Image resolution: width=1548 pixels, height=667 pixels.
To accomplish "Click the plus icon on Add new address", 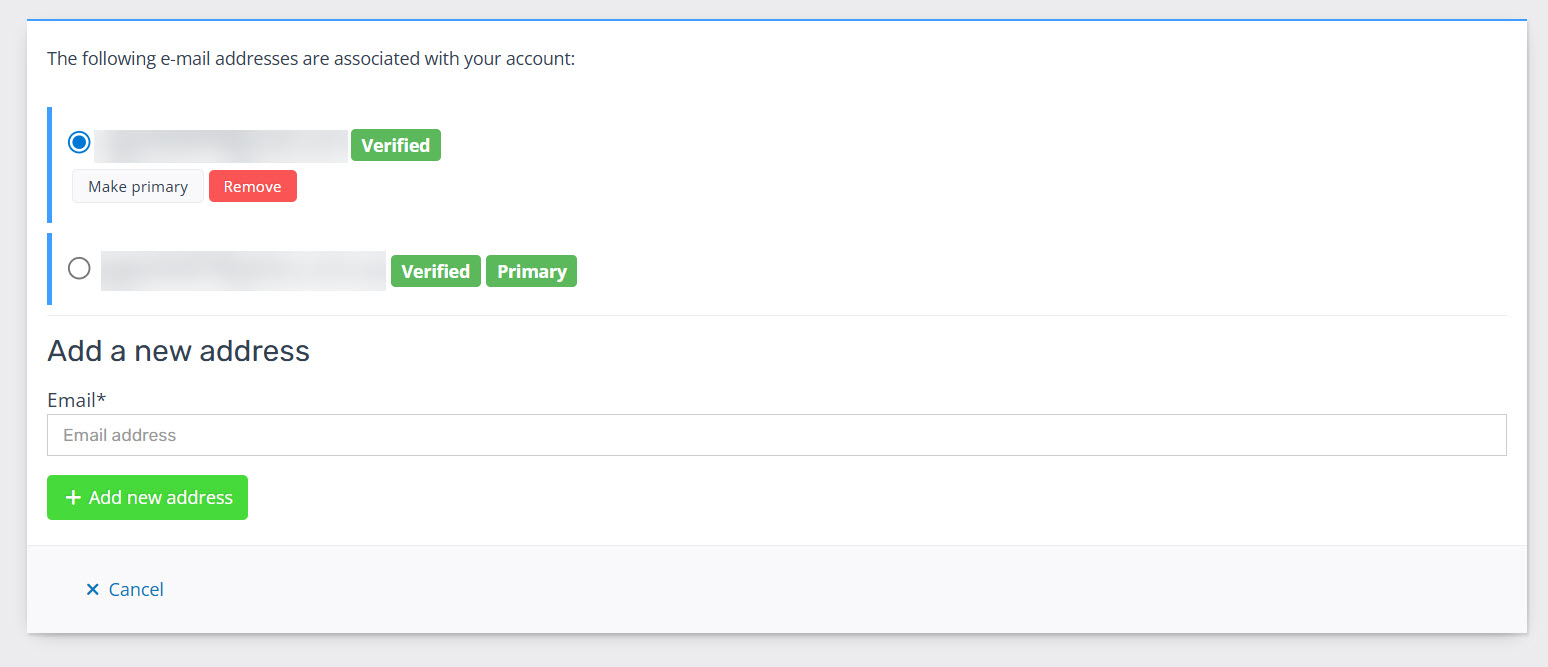I will (72, 498).
